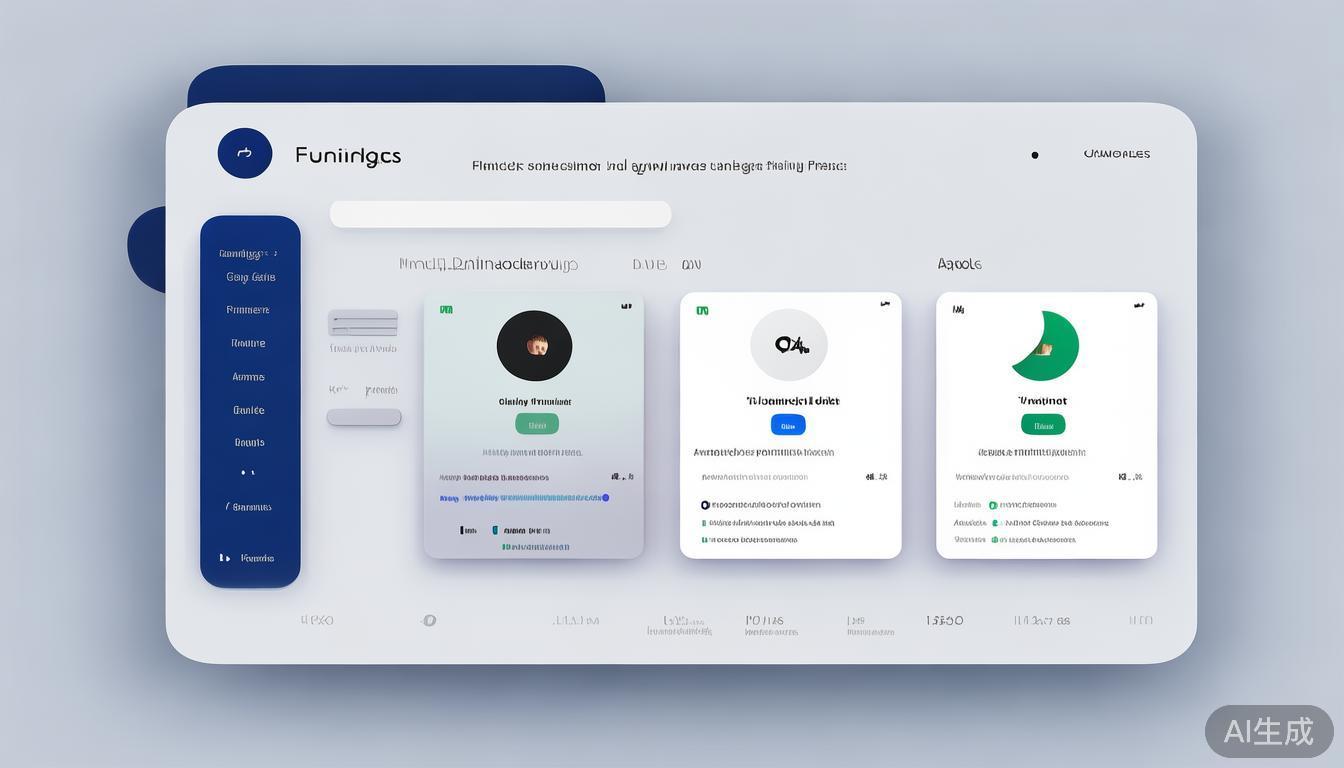
Task: Open the Aumne item in the blue sidebar
Action: pyautogui.click(x=248, y=377)
